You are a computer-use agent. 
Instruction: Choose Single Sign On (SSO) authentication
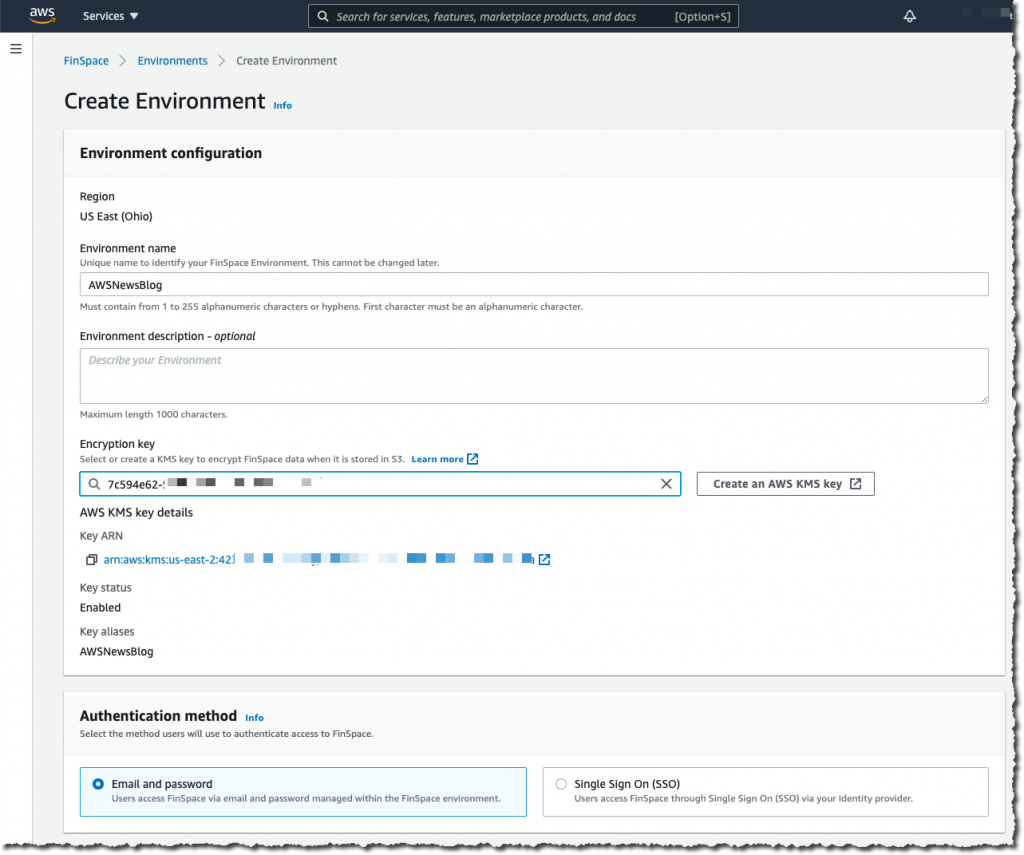[x=561, y=784]
